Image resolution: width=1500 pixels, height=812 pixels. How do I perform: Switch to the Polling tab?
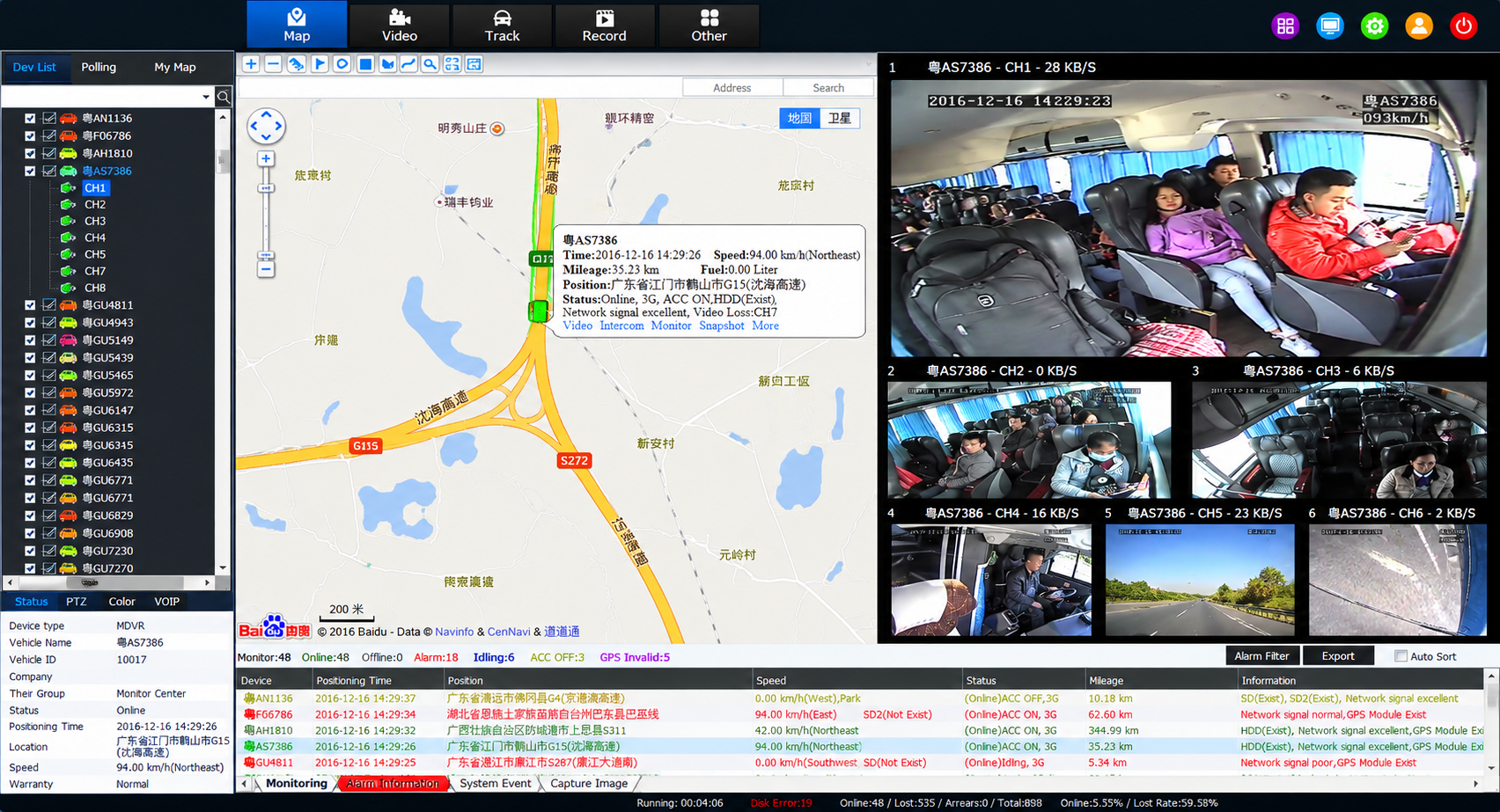click(99, 67)
